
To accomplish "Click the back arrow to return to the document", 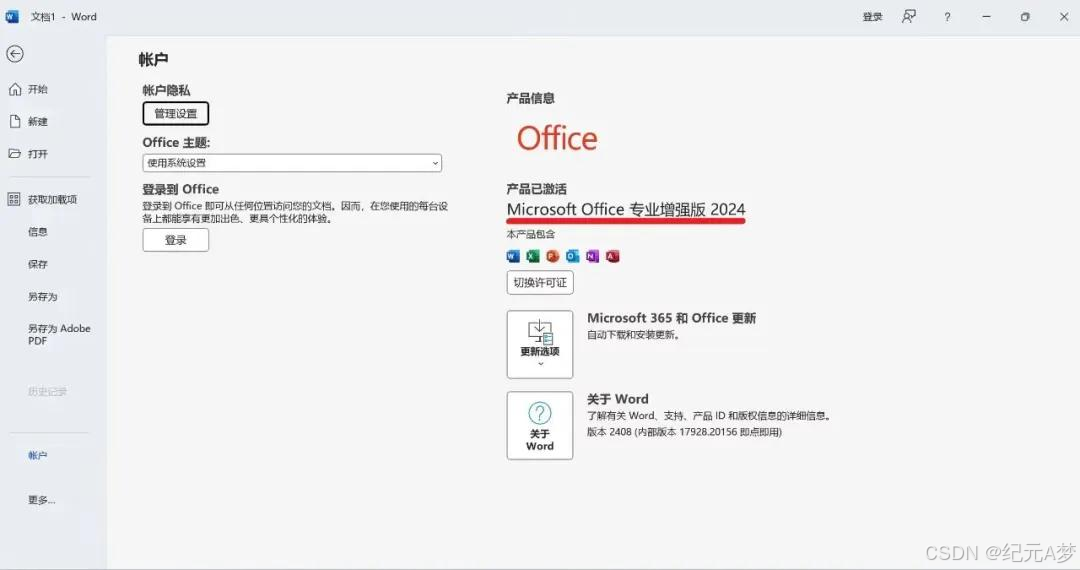I will tap(14, 54).
